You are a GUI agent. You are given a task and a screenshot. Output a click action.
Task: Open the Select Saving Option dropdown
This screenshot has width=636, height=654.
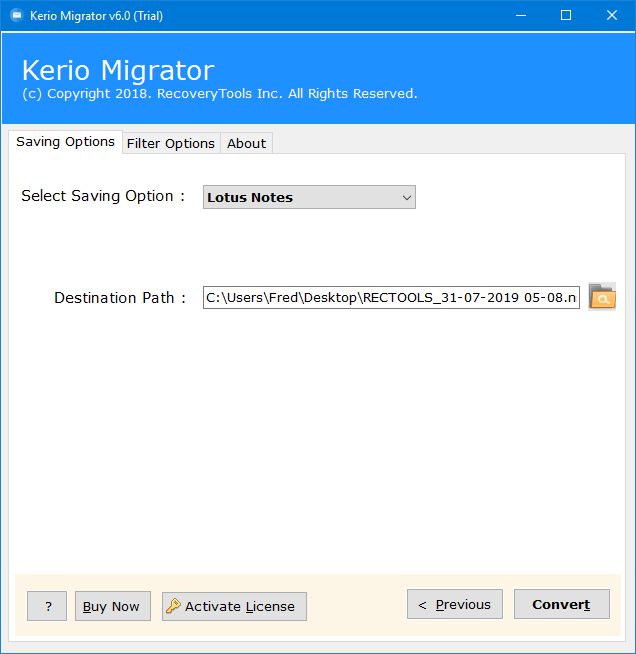pos(309,197)
